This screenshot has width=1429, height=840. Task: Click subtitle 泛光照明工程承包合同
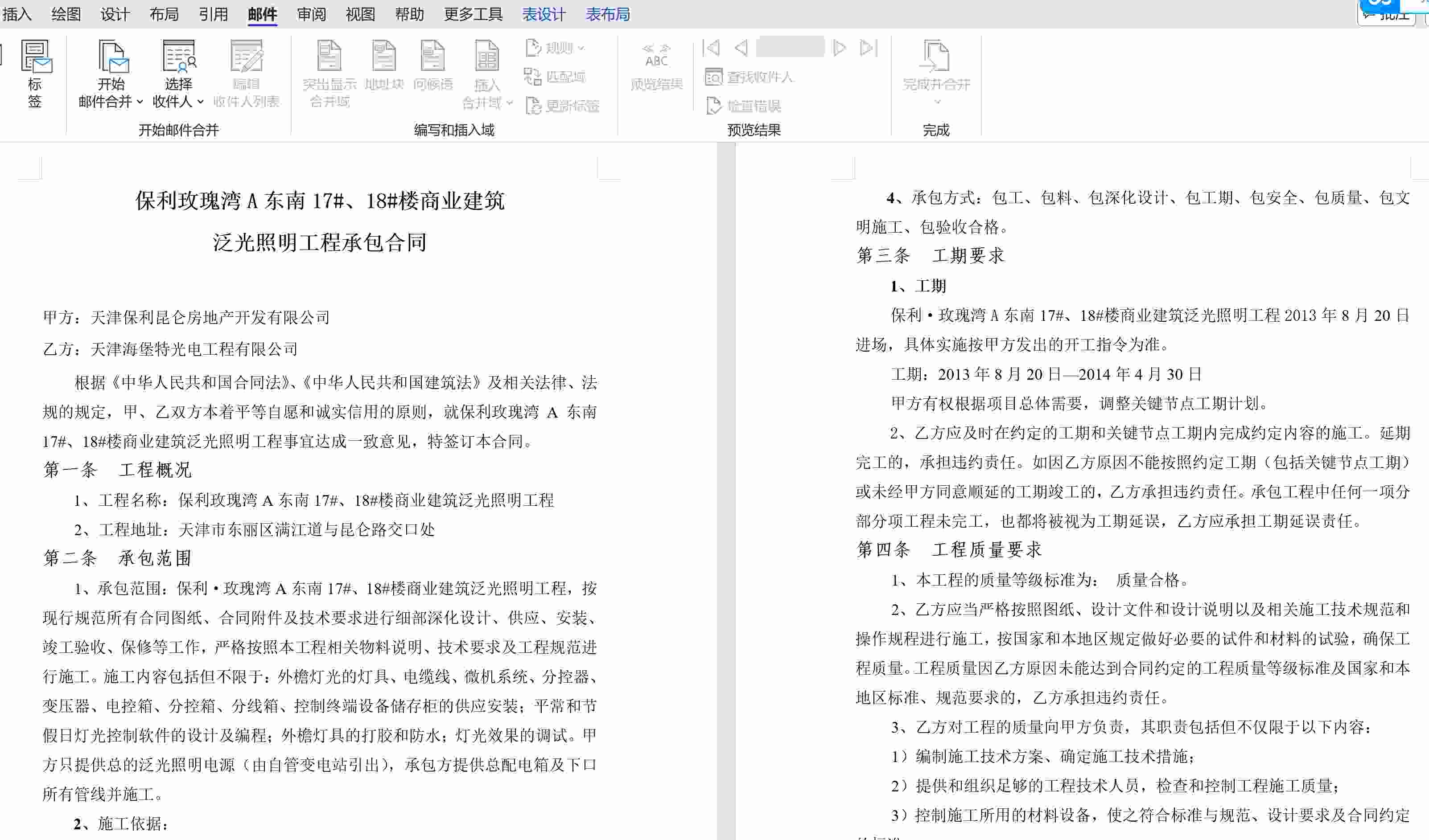tap(320, 242)
